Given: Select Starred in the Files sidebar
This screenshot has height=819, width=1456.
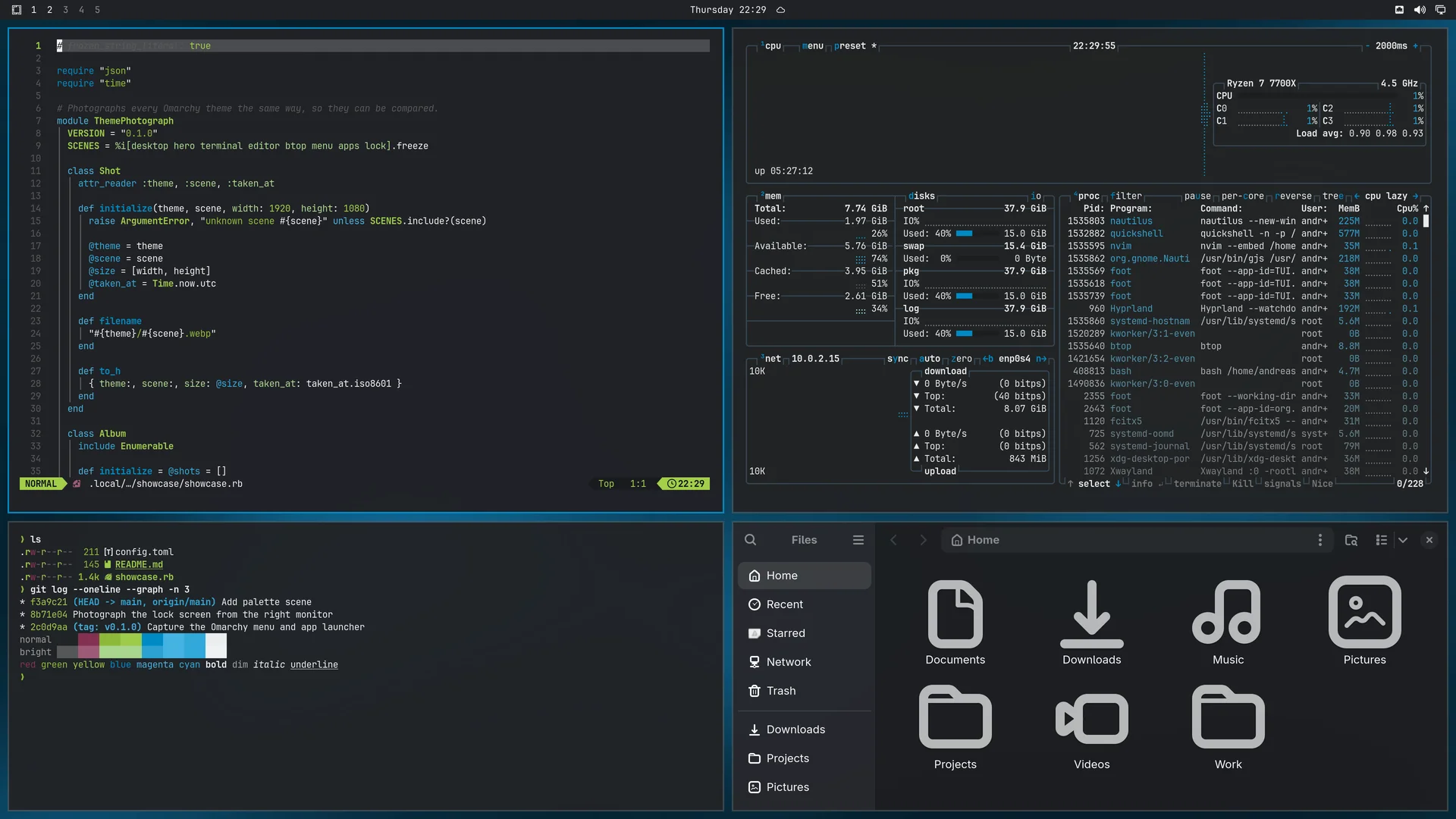Looking at the screenshot, I should click(804, 633).
